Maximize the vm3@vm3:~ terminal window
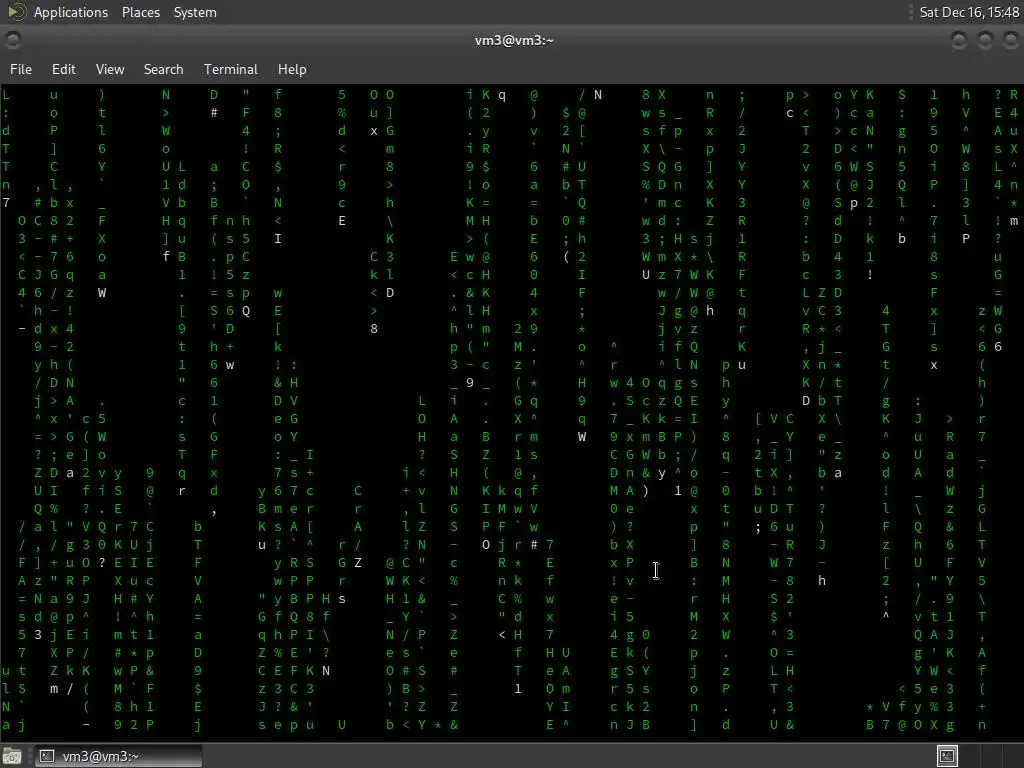Image resolution: width=1024 pixels, height=768 pixels. coord(985,40)
